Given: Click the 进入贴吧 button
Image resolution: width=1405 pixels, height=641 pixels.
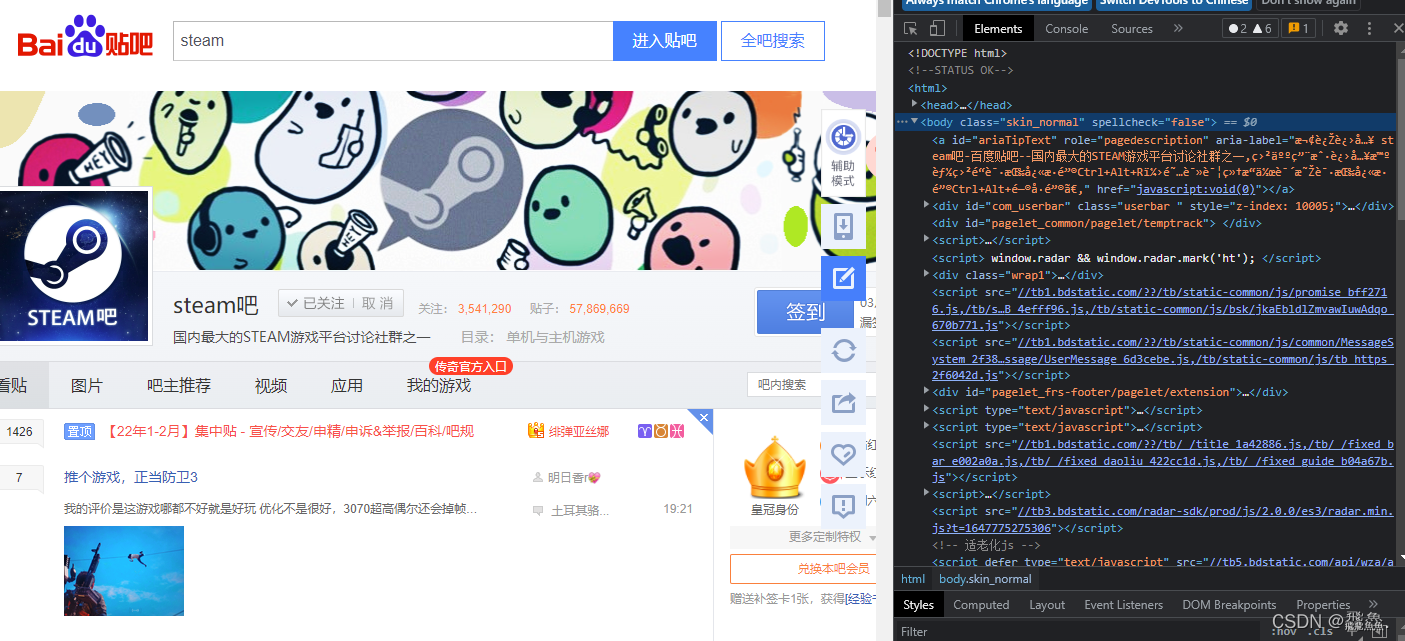Looking at the screenshot, I should [664, 40].
